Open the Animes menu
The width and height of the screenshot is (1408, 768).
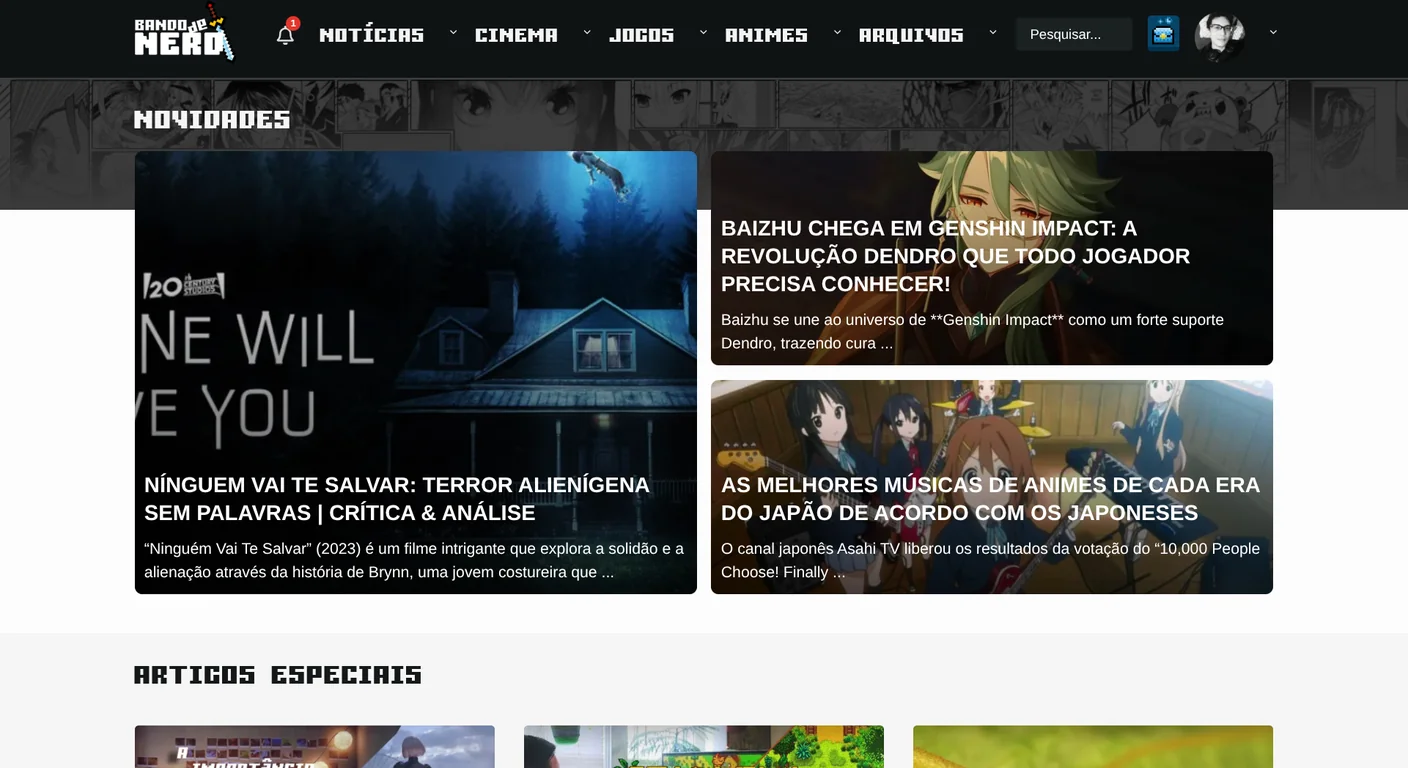pyautogui.click(x=766, y=35)
